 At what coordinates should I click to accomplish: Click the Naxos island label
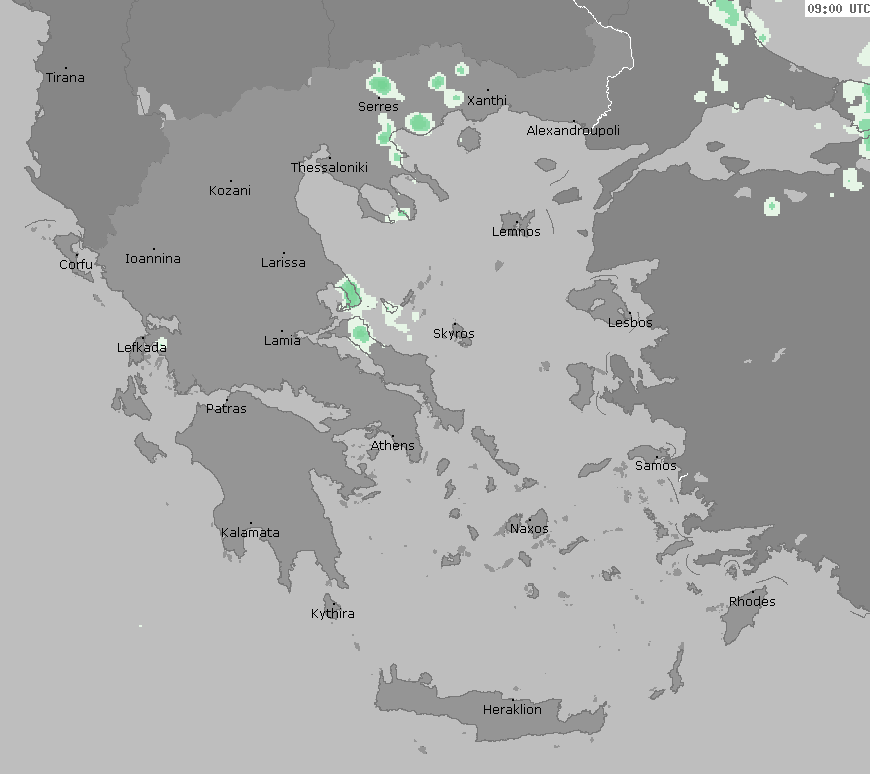529,529
